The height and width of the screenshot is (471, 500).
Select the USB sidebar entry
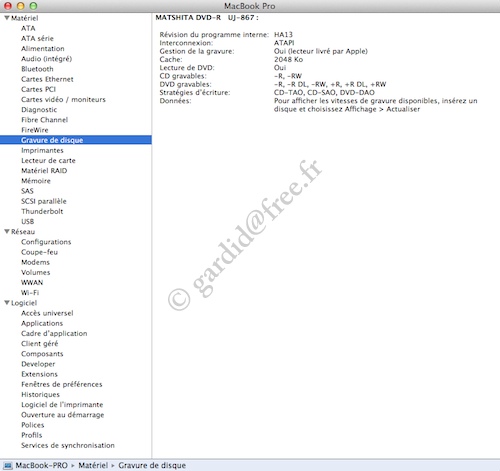pos(27,222)
